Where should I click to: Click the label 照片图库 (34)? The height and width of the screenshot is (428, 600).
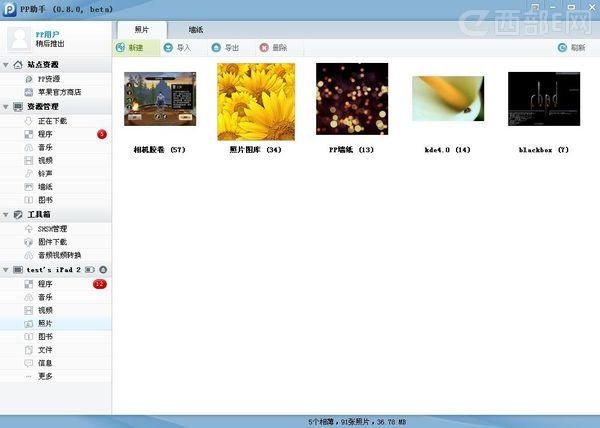[256, 150]
